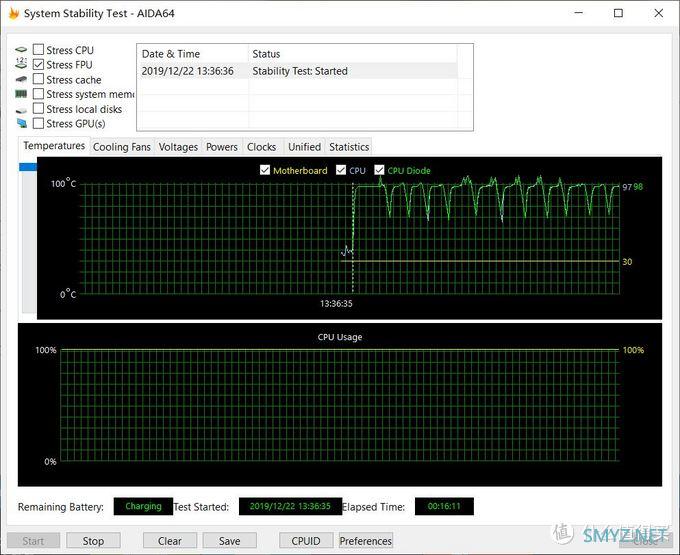Open the Clocks tab
Screen dimensions: 680x555
tap(262, 147)
